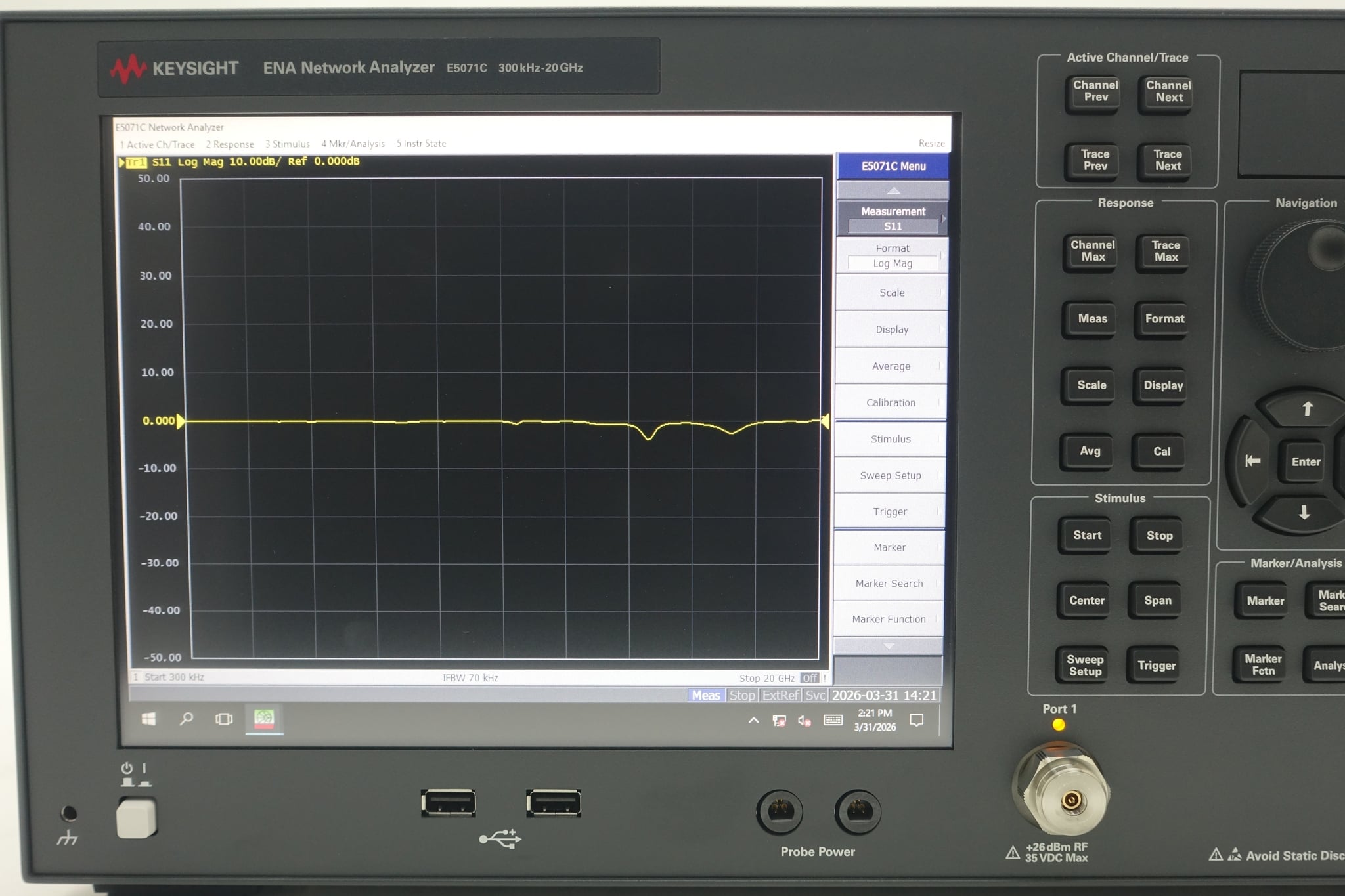Open Task View on the taskbar
This screenshot has width=1345, height=896.
pos(224,719)
